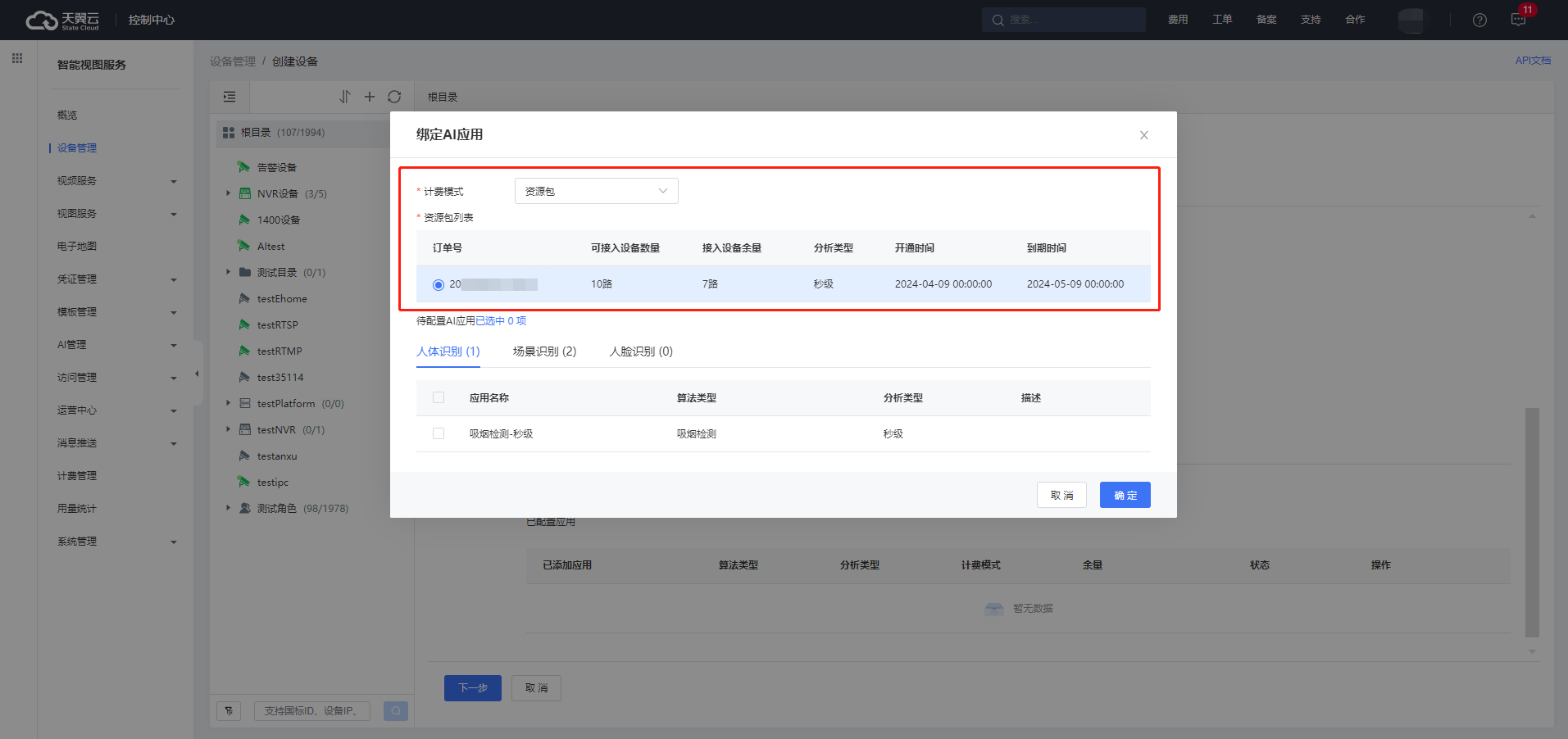Image resolution: width=1568 pixels, height=739 pixels.
Task: Click the sort order icon in tree toolbar
Action: (x=345, y=97)
